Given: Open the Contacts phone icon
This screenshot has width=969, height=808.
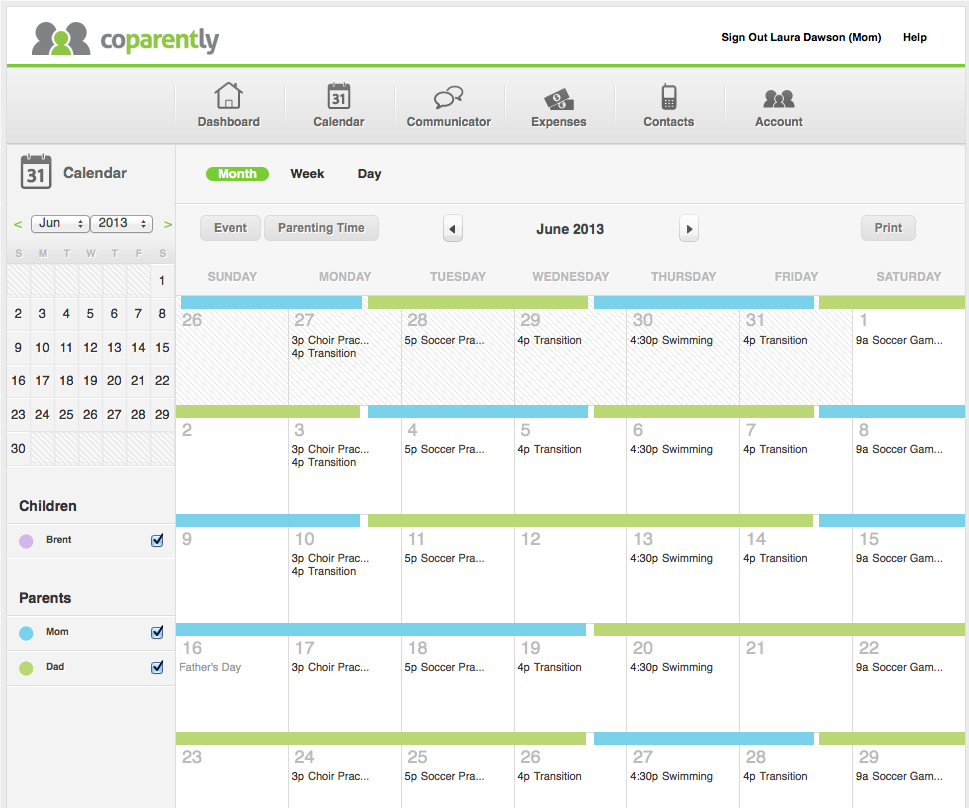Looking at the screenshot, I should click(x=669, y=96).
